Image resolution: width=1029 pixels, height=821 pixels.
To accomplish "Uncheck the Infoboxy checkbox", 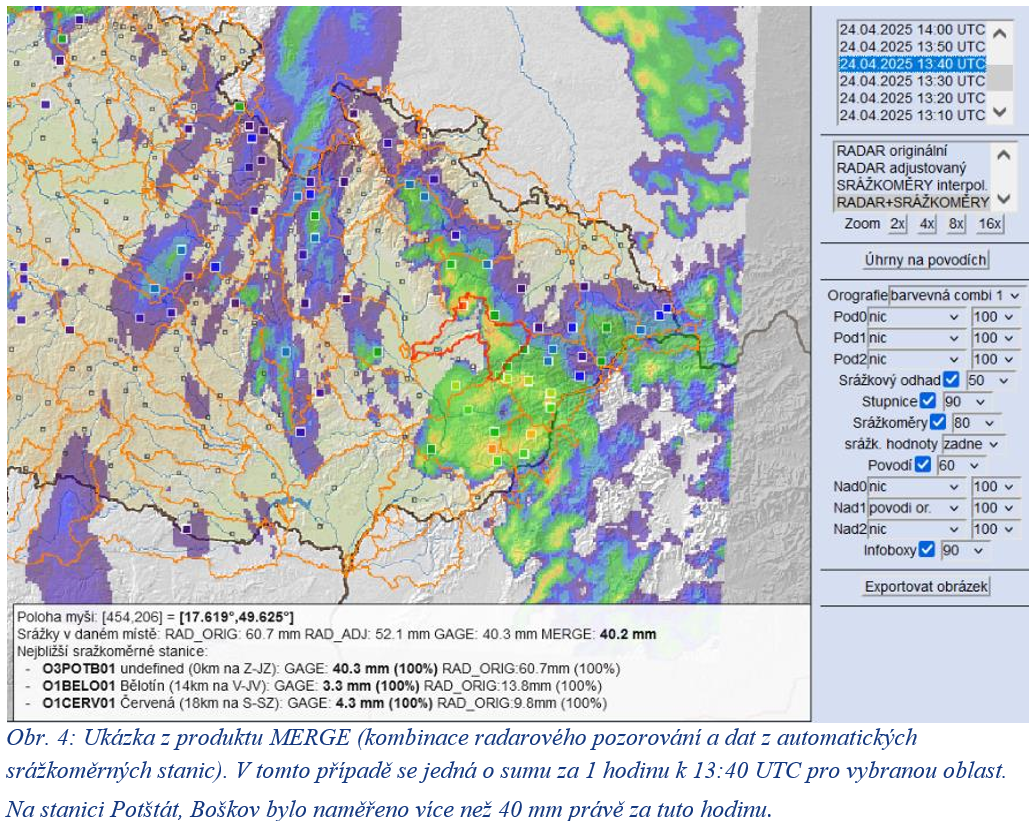I will point(926,549).
